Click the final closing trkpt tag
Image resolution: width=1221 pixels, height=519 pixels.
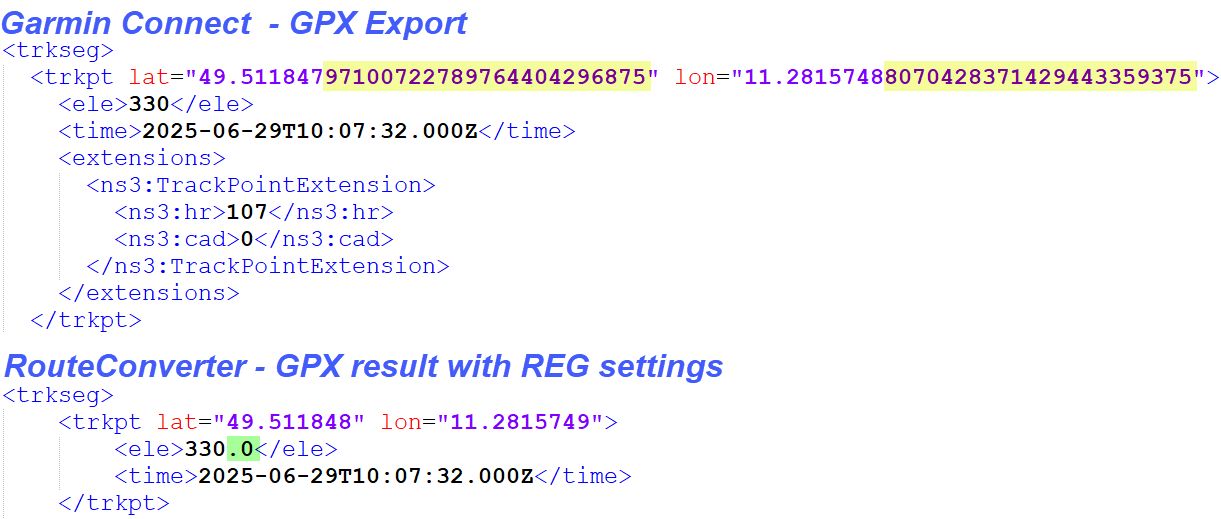114,503
